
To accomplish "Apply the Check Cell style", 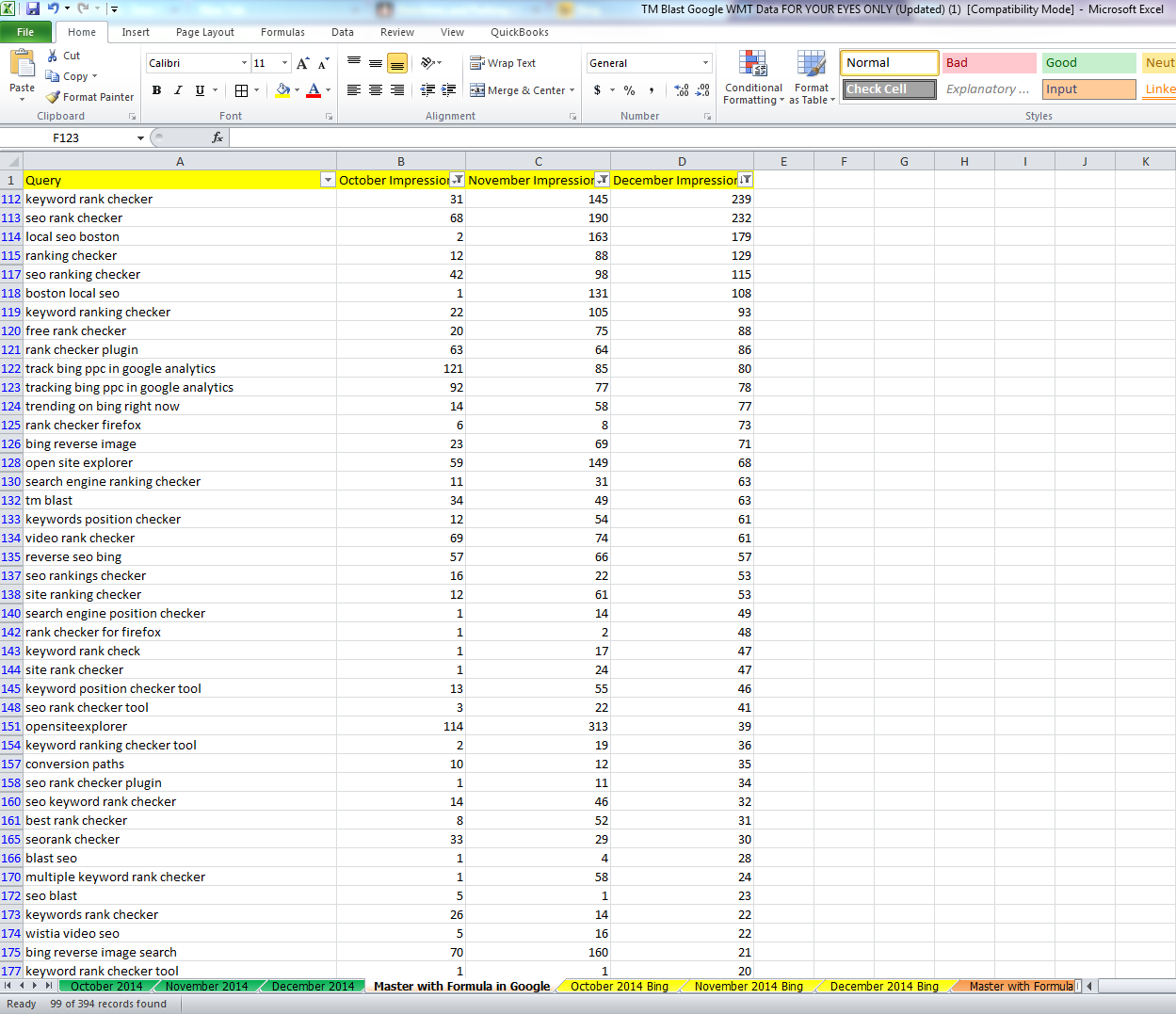I will (889, 89).
